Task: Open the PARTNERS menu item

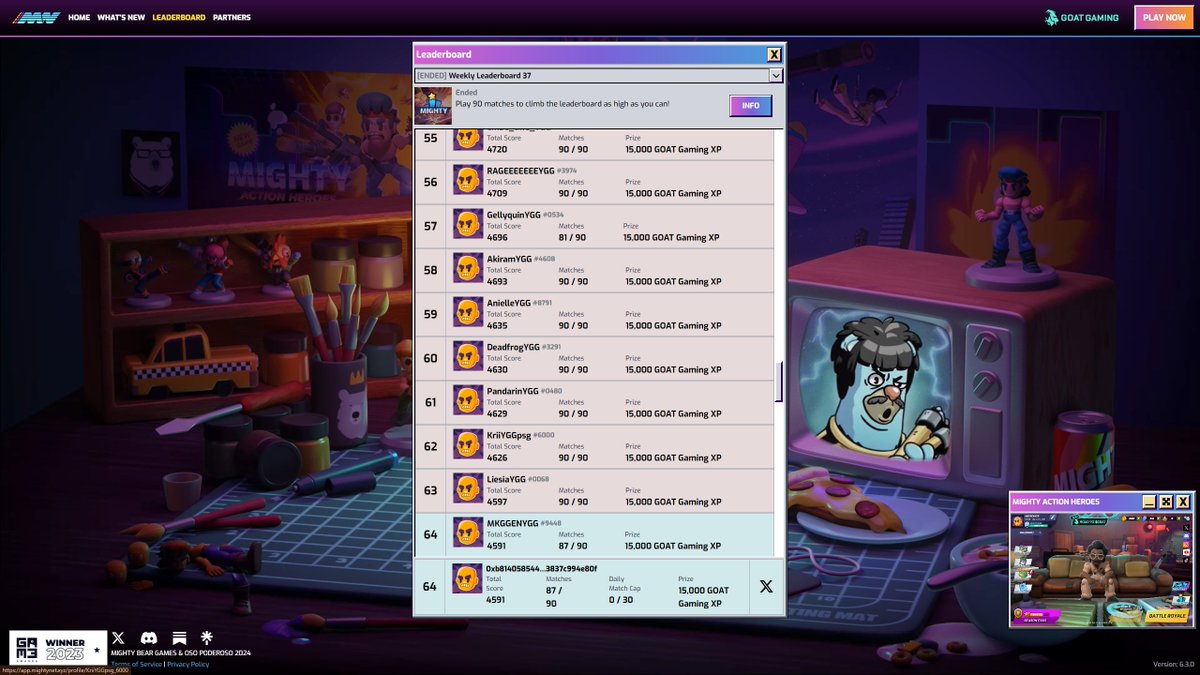Action: click(232, 16)
